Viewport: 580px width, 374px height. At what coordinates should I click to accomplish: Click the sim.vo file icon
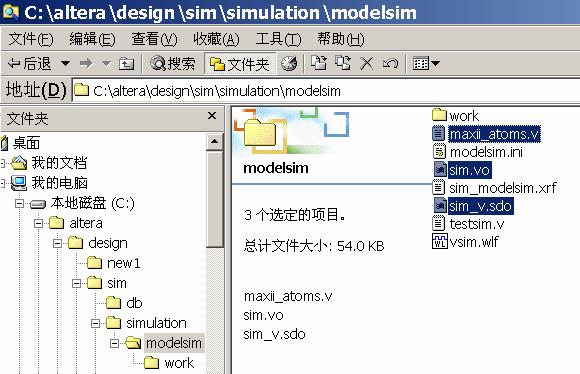440,170
